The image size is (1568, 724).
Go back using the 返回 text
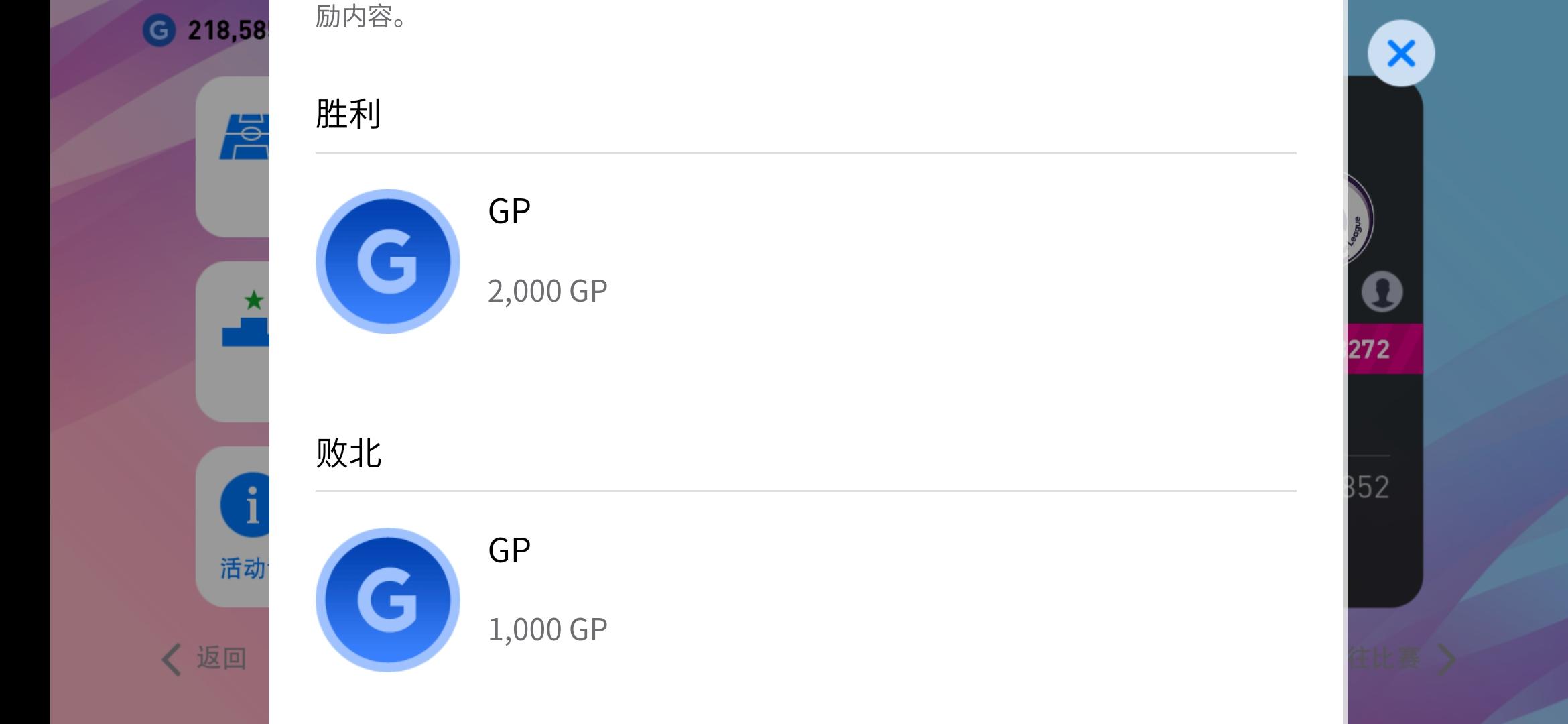tap(221, 658)
